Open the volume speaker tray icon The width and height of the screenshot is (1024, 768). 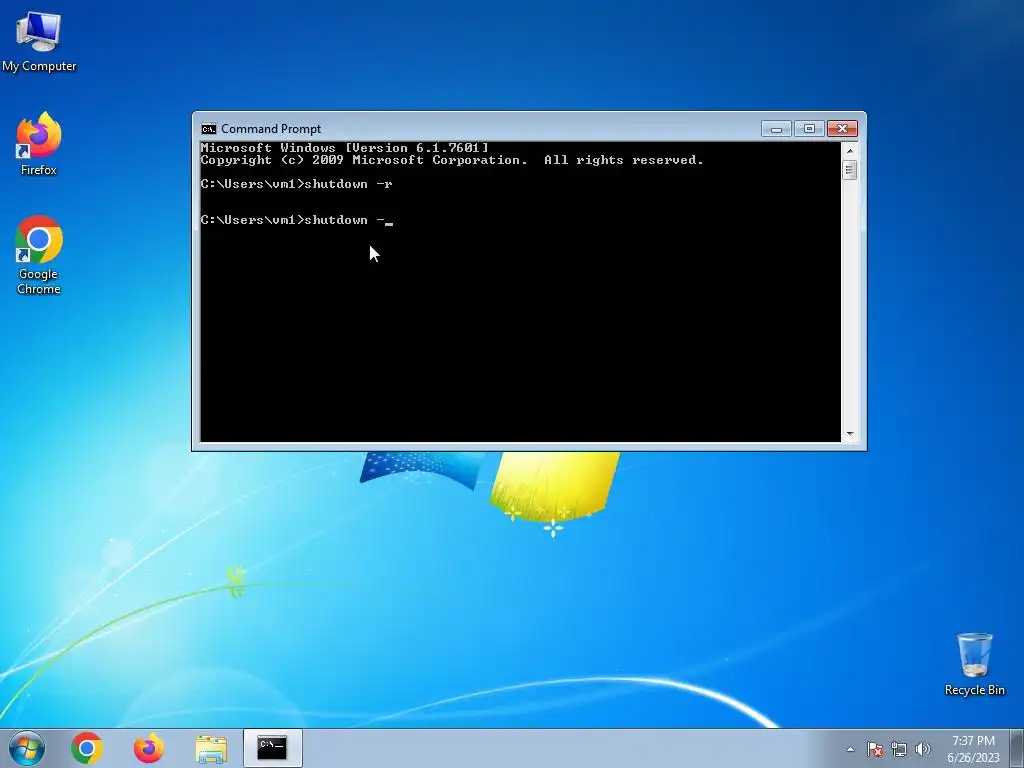click(x=923, y=749)
